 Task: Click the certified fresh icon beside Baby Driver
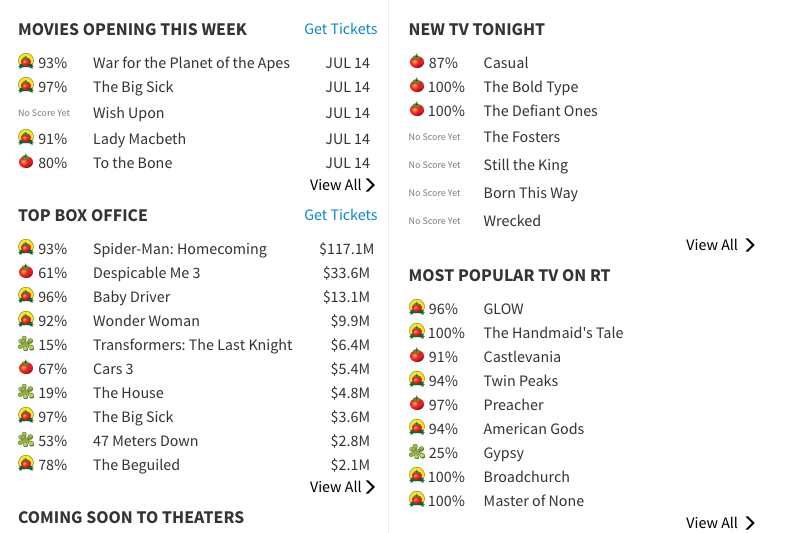[26, 296]
